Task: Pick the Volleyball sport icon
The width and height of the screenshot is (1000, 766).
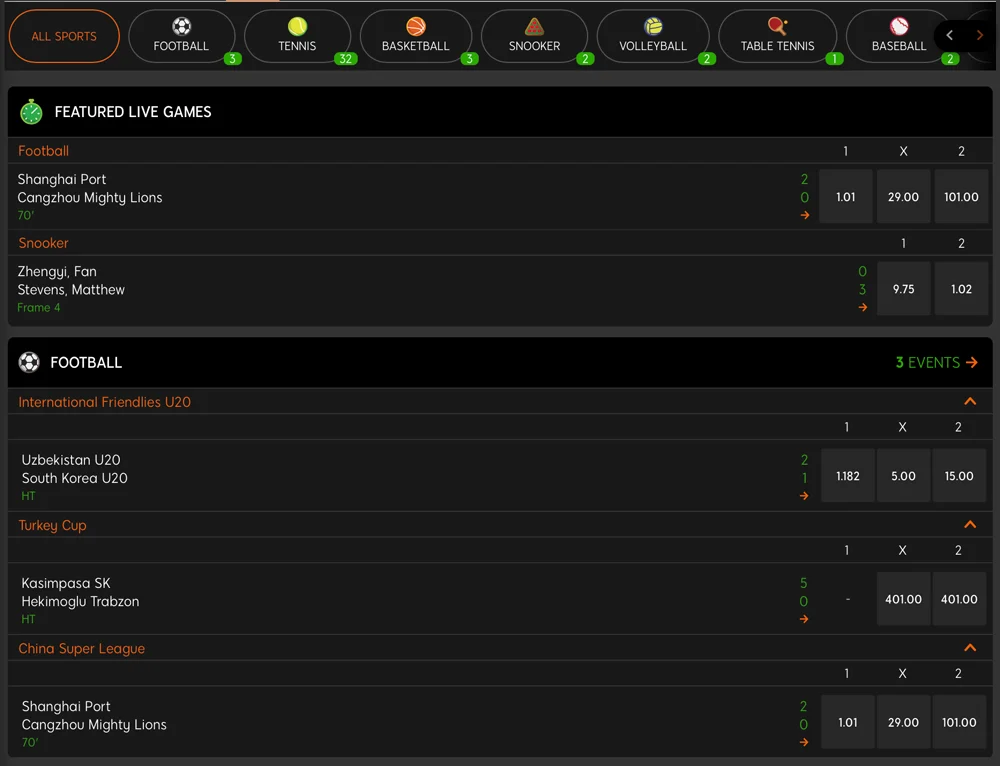Action: pyautogui.click(x=653, y=27)
